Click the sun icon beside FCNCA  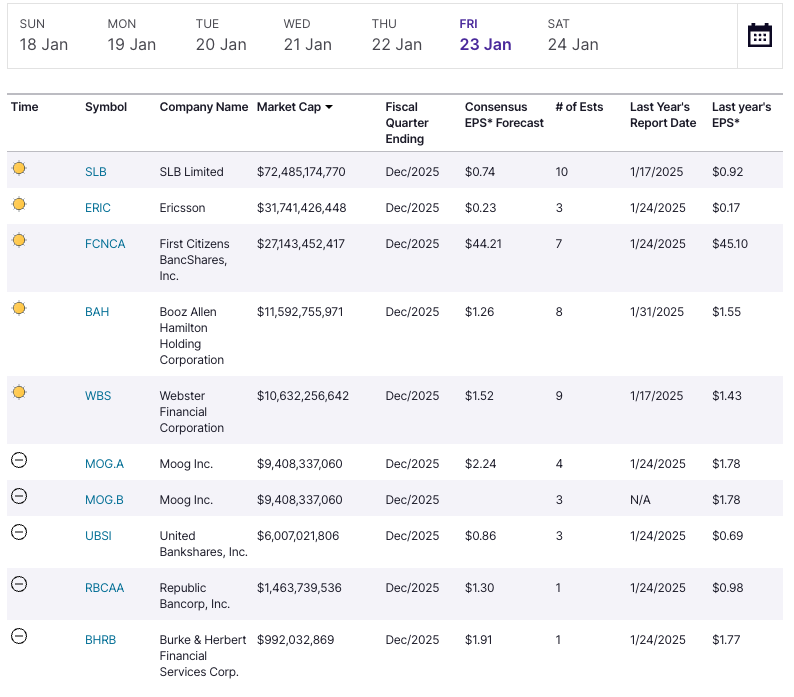tap(19, 241)
